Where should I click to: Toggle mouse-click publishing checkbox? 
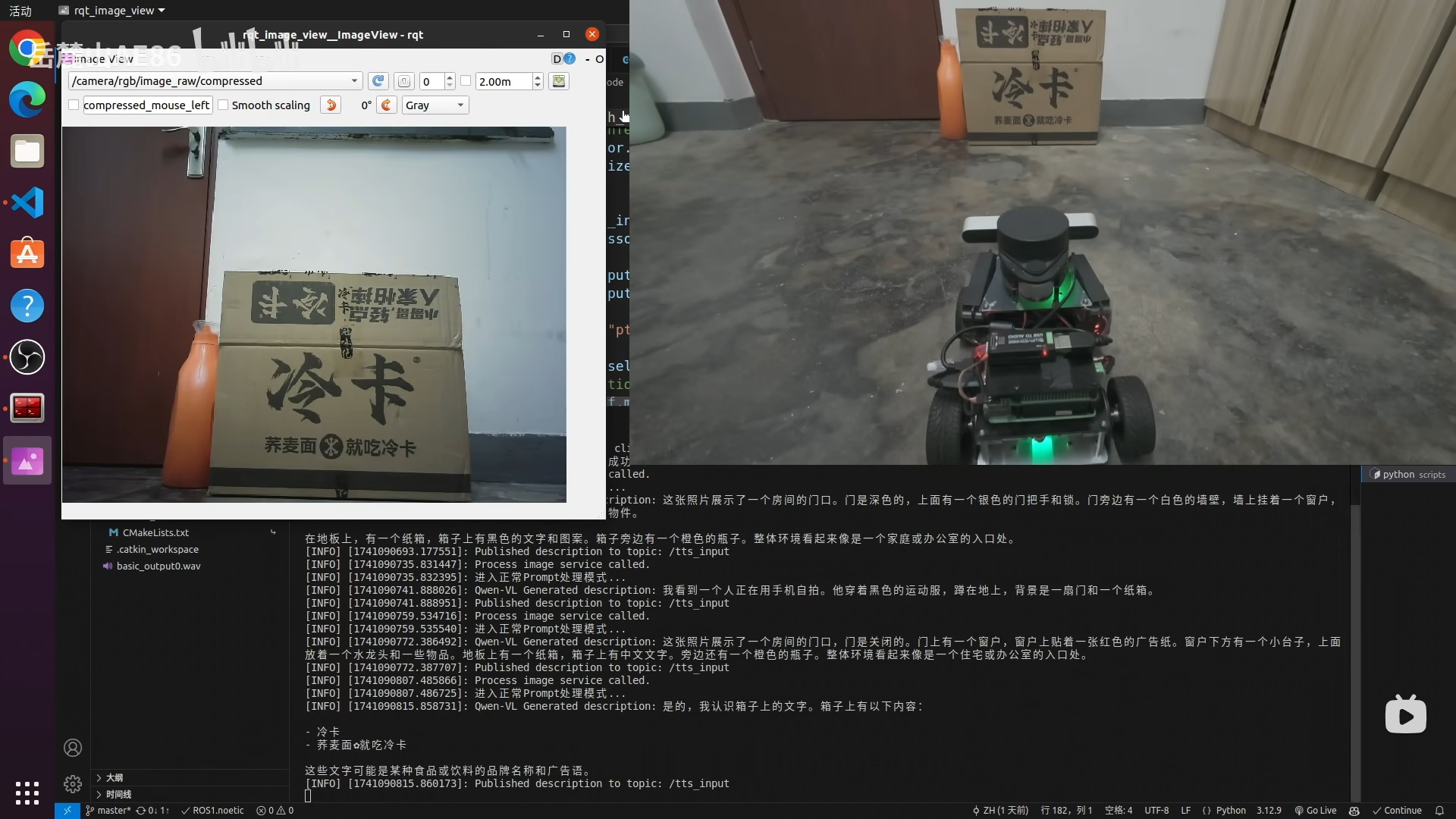click(x=74, y=105)
